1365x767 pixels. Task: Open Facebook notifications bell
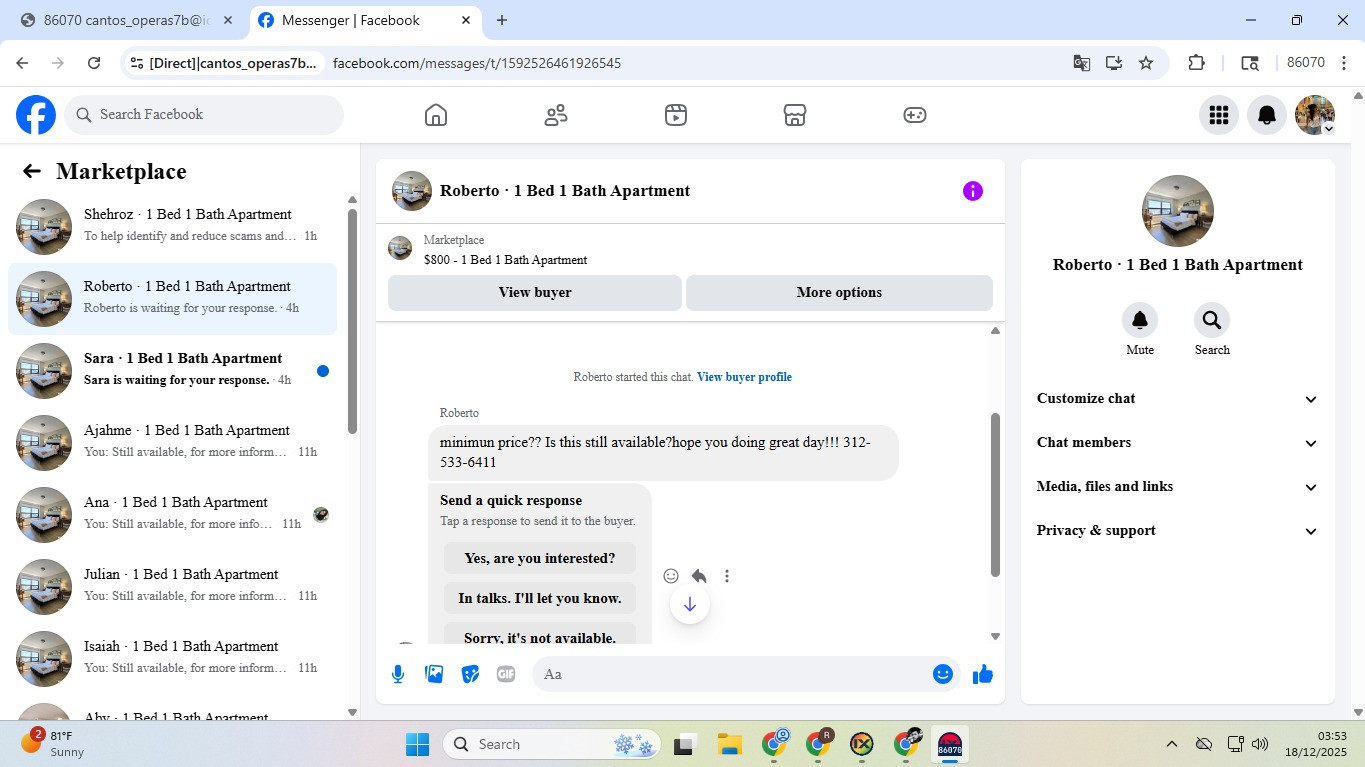[x=1267, y=115]
